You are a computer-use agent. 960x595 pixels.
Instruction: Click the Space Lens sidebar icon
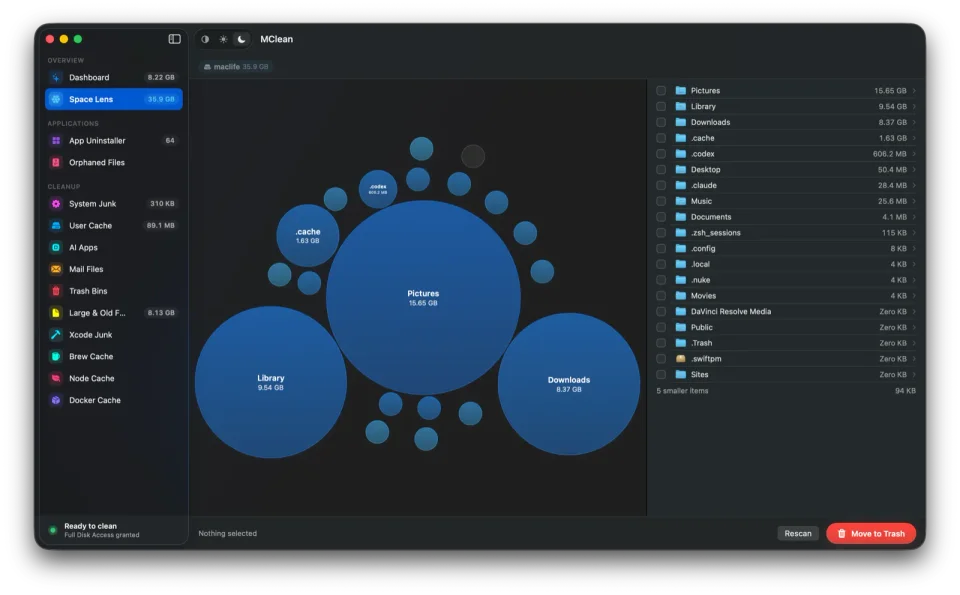(x=56, y=99)
